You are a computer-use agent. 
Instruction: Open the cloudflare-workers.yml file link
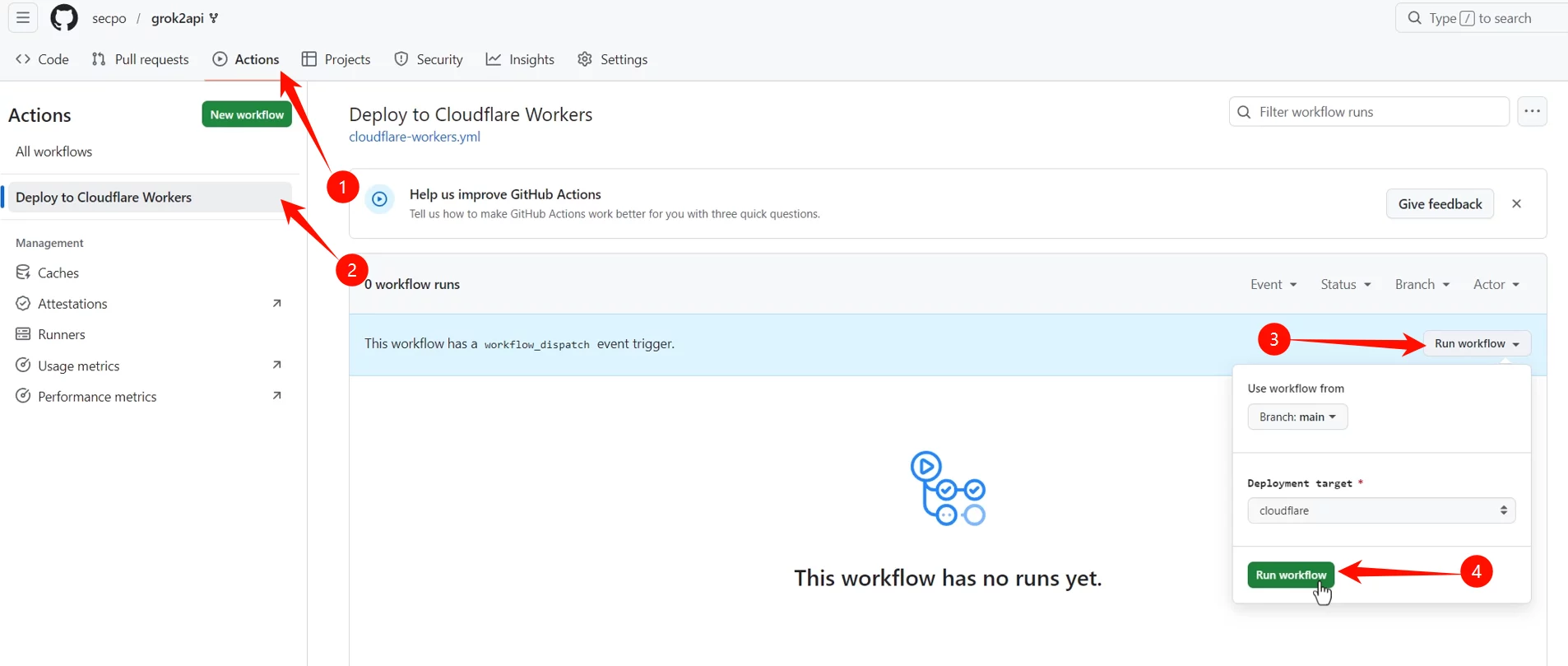point(414,137)
